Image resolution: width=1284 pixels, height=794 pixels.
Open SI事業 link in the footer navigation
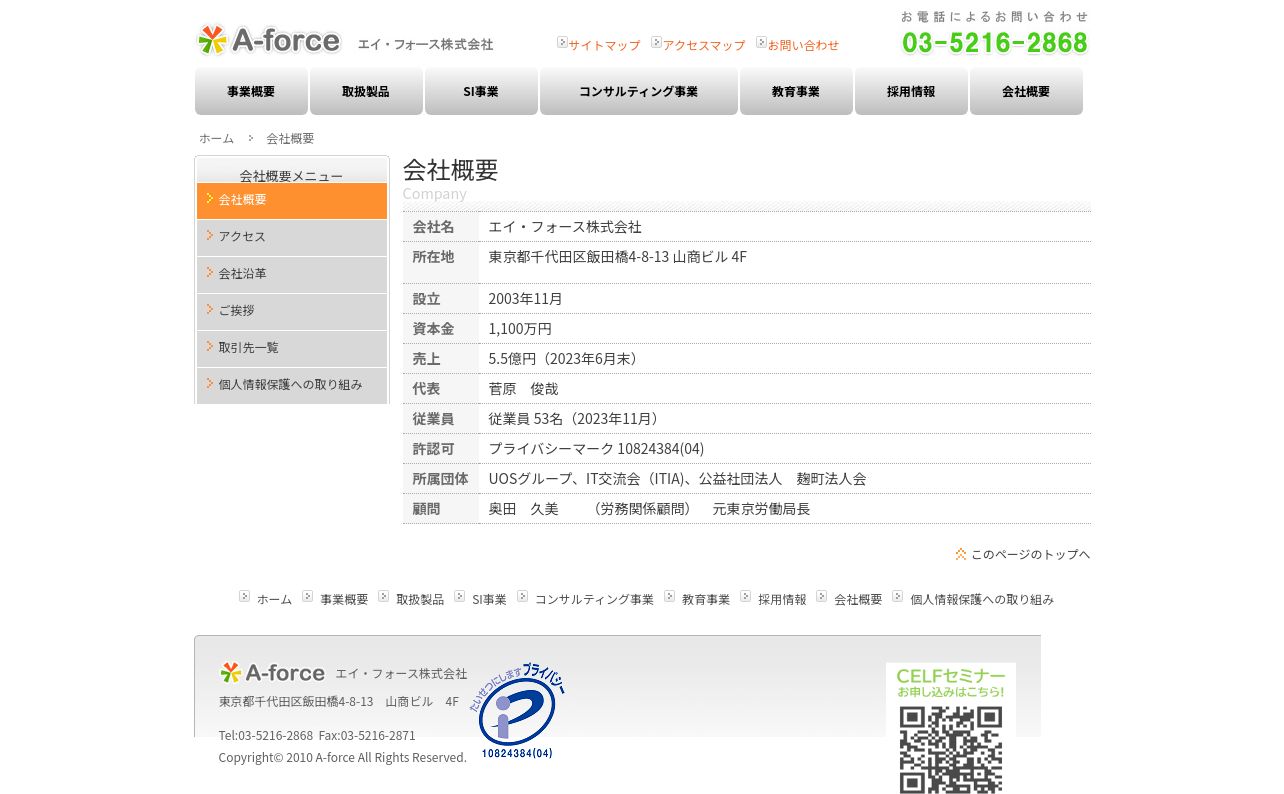click(489, 599)
